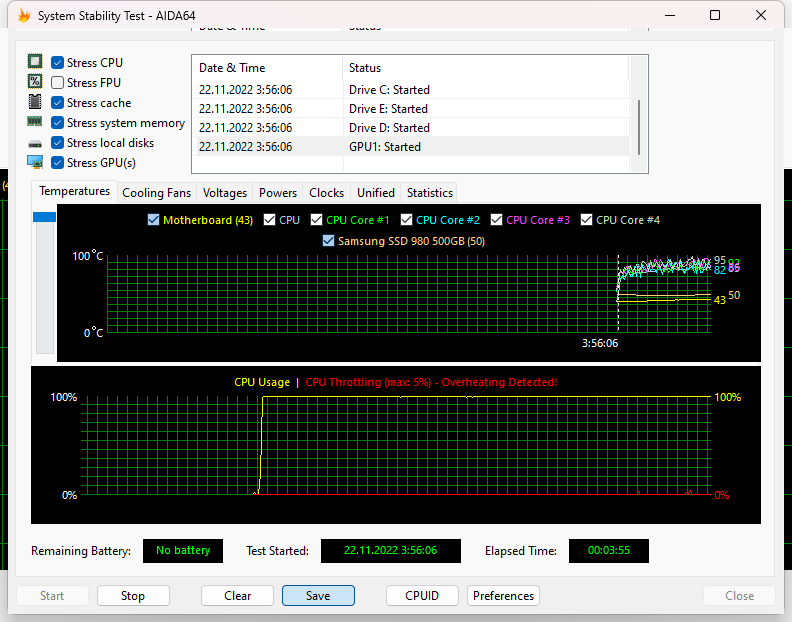Toggle the CPU temperature graph checkbox

270,220
